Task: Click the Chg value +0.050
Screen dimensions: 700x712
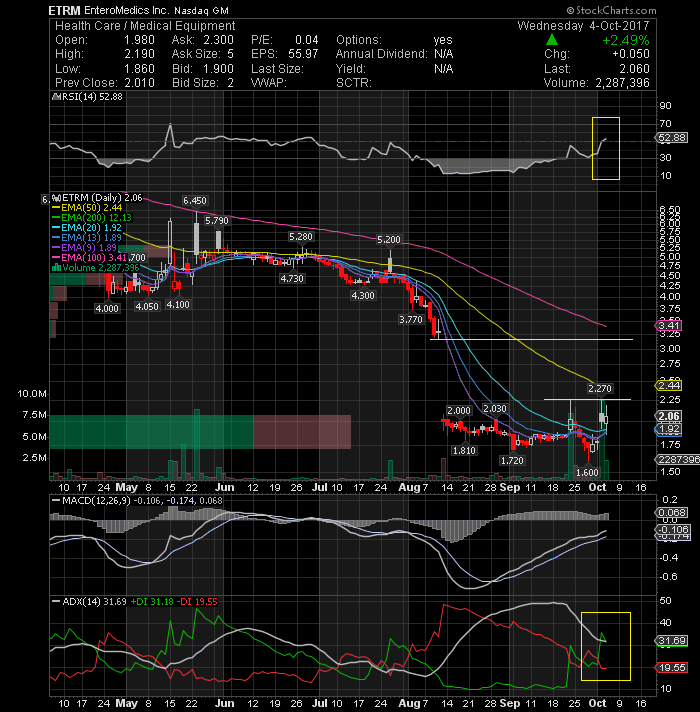Action: (631, 54)
